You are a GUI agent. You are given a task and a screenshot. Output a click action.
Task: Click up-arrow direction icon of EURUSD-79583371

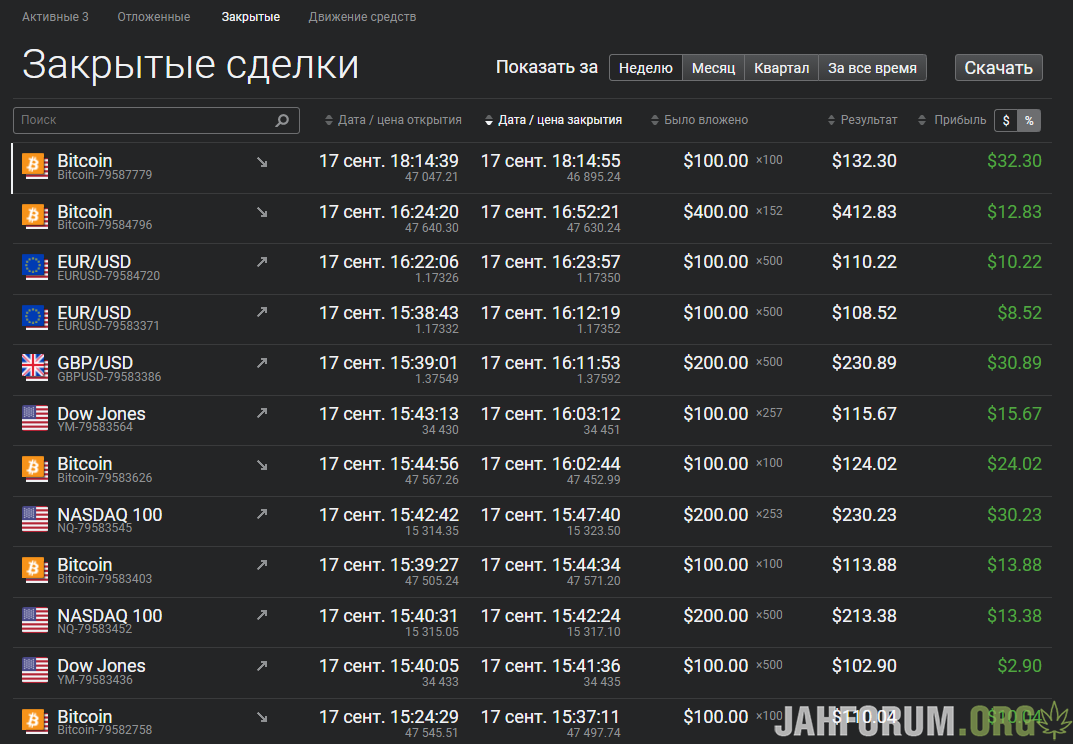pyautogui.click(x=262, y=312)
